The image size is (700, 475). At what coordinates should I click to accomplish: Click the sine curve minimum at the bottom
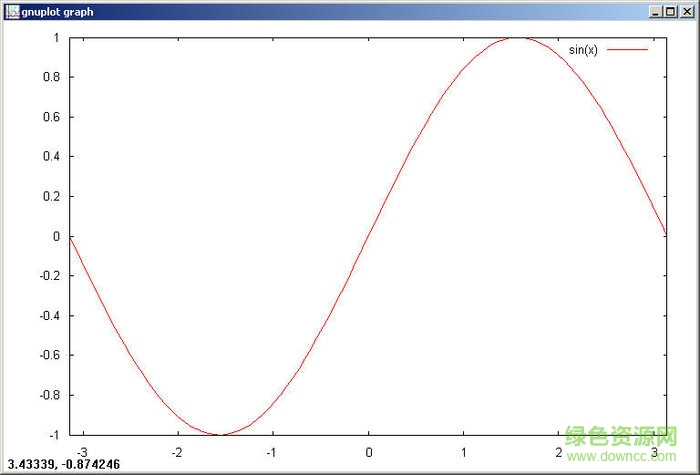220,434
